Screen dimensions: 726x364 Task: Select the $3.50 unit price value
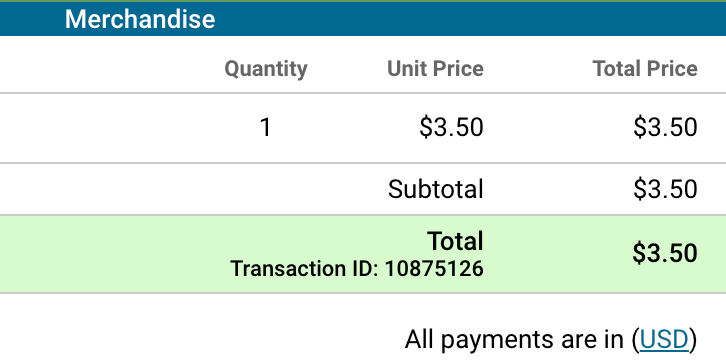pyautogui.click(x=451, y=127)
